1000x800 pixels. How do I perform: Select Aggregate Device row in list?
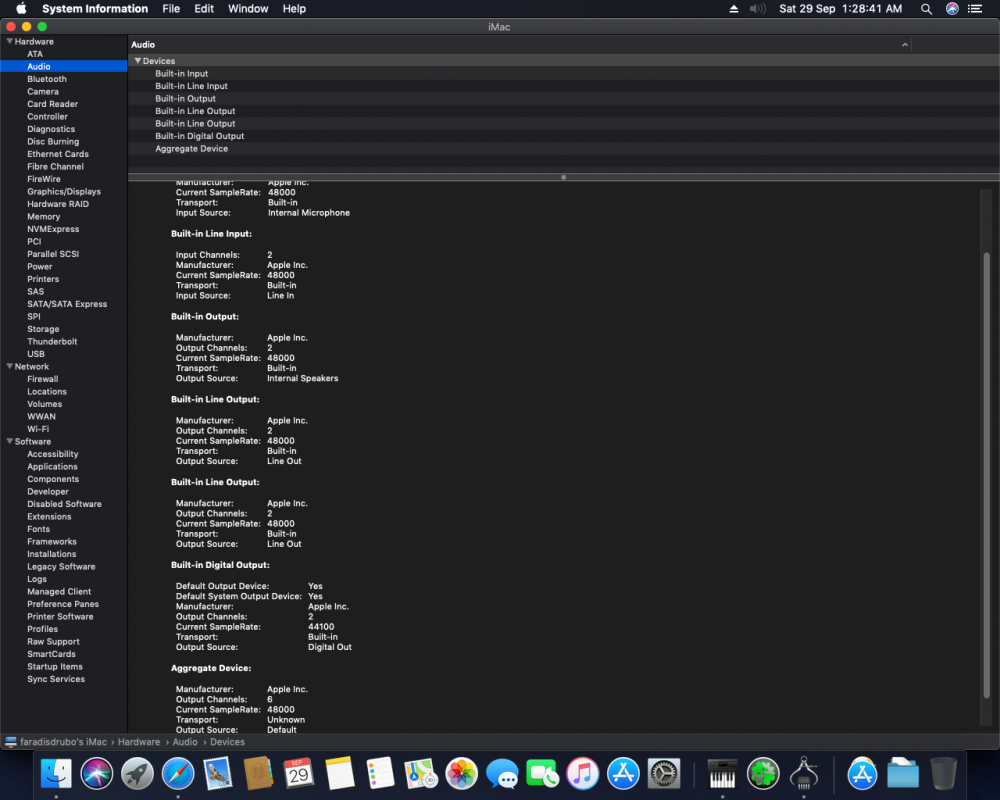pyautogui.click(x=564, y=149)
